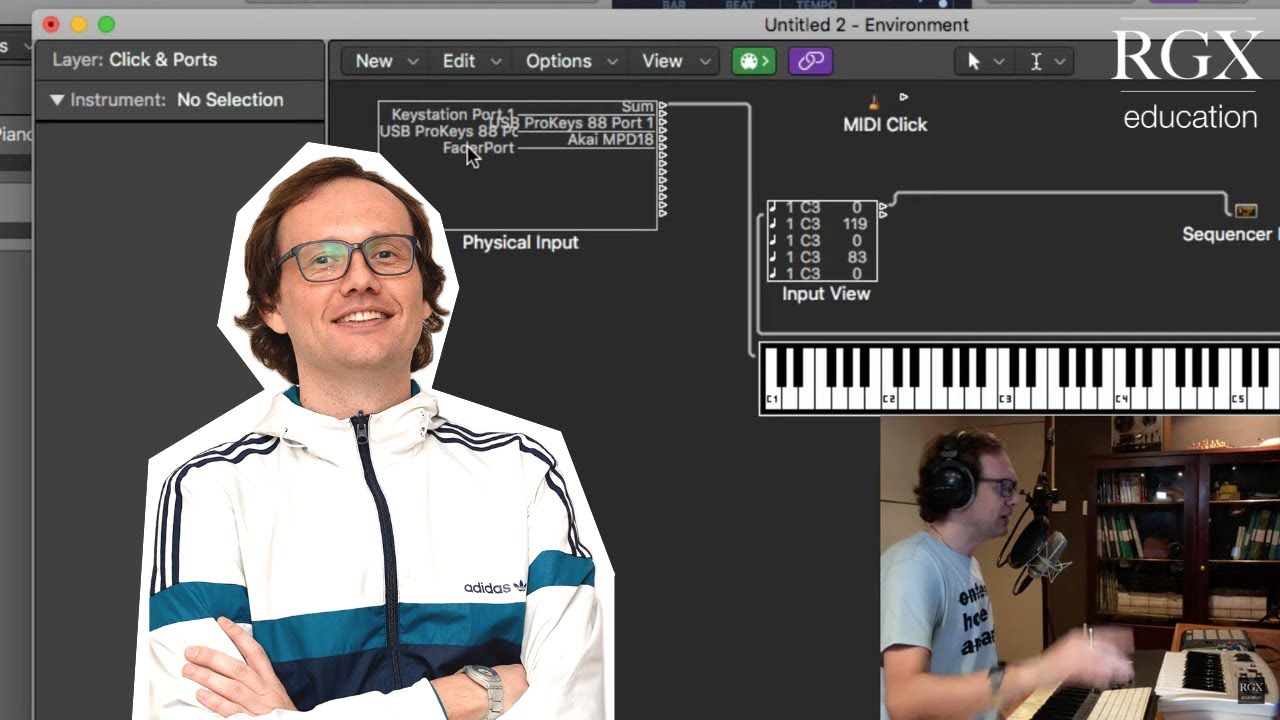This screenshot has height=720, width=1280.
Task: Select the Physical Input label
Action: coord(520,242)
